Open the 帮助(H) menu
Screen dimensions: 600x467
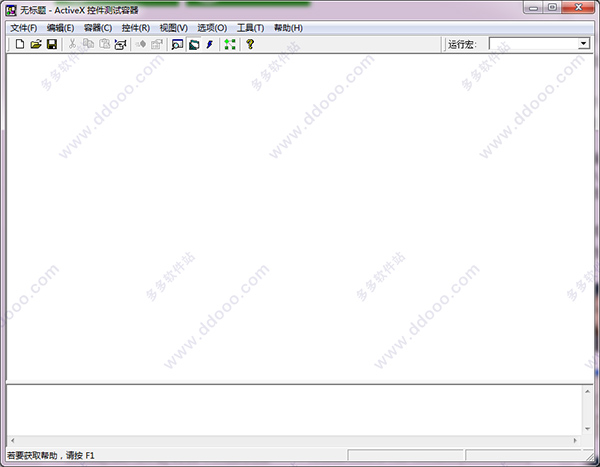pyautogui.click(x=288, y=28)
